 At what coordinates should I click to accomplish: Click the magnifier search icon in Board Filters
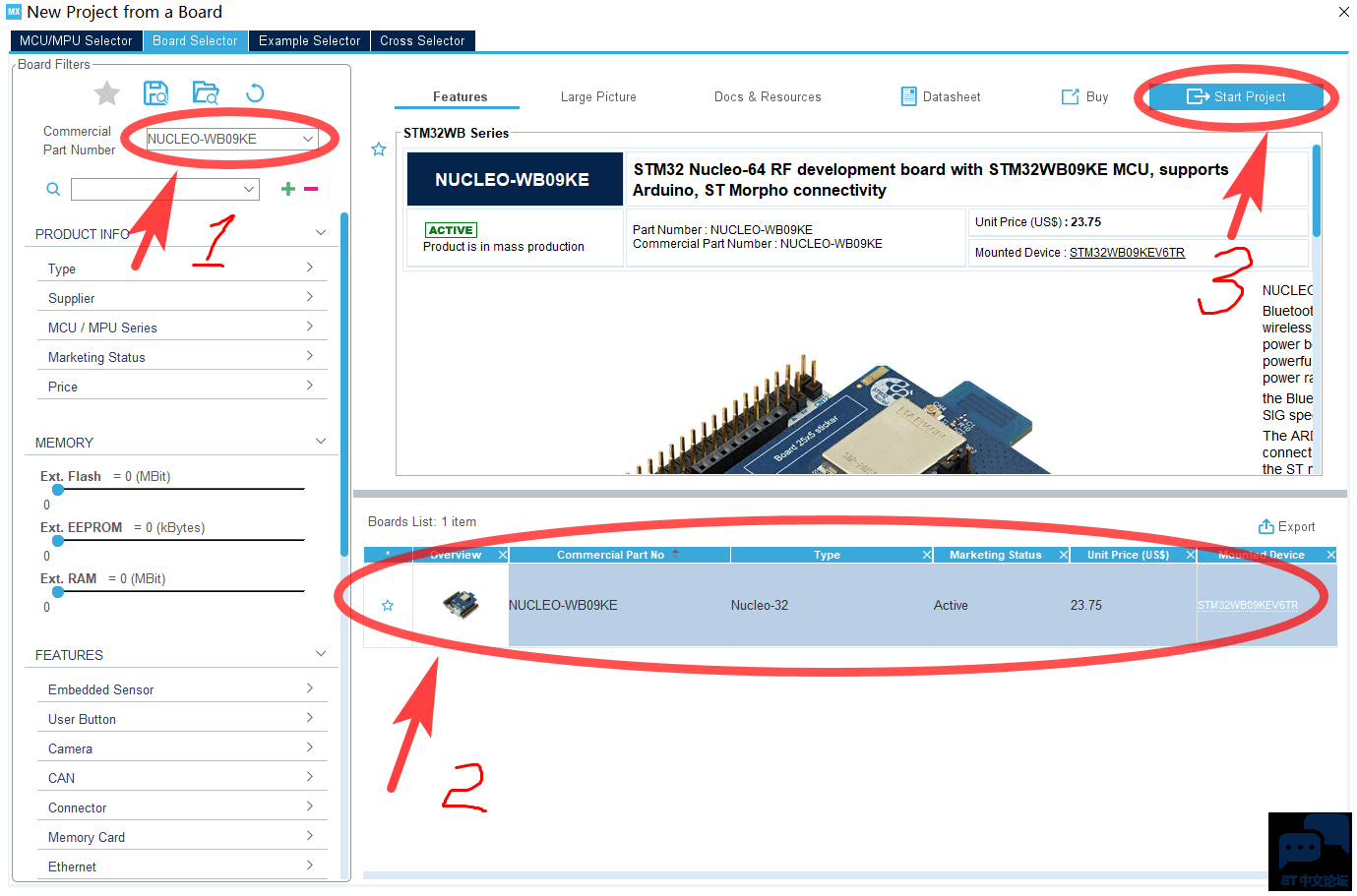point(53,189)
